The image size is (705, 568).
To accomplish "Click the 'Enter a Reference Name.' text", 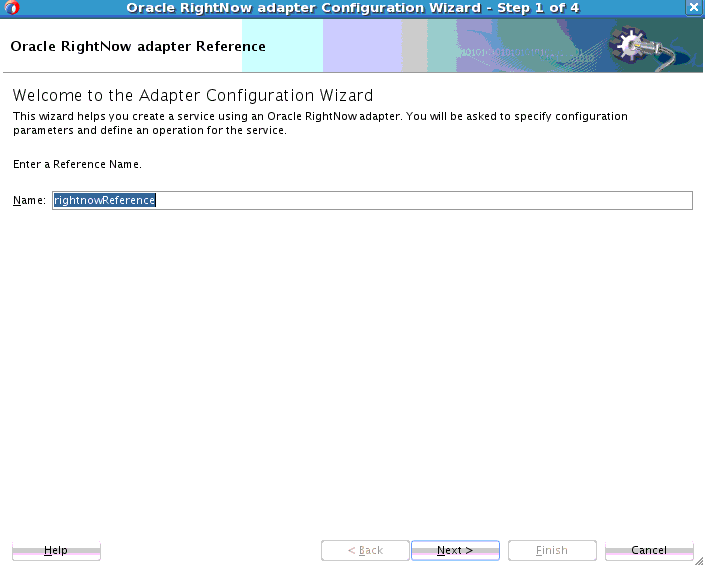I will pyautogui.click(x=77, y=164).
